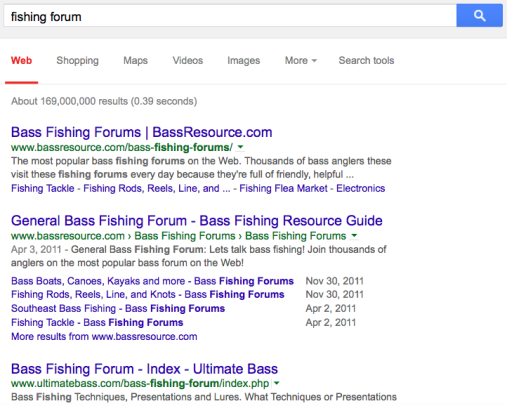Image resolution: width=507 pixels, height=406 pixels.
Task: Open 'Bass Boats, Canoes, Kayaks and more' link
Action: click(152, 281)
